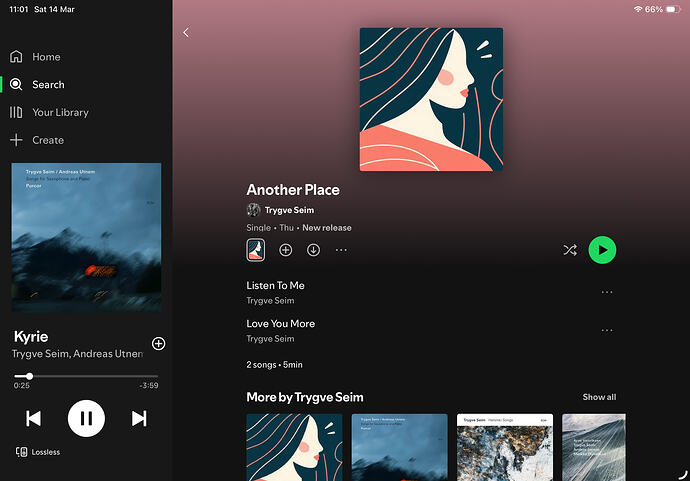Open options for Listen To Me
Viewport: 690px width, 481px height.
point(607,292)
